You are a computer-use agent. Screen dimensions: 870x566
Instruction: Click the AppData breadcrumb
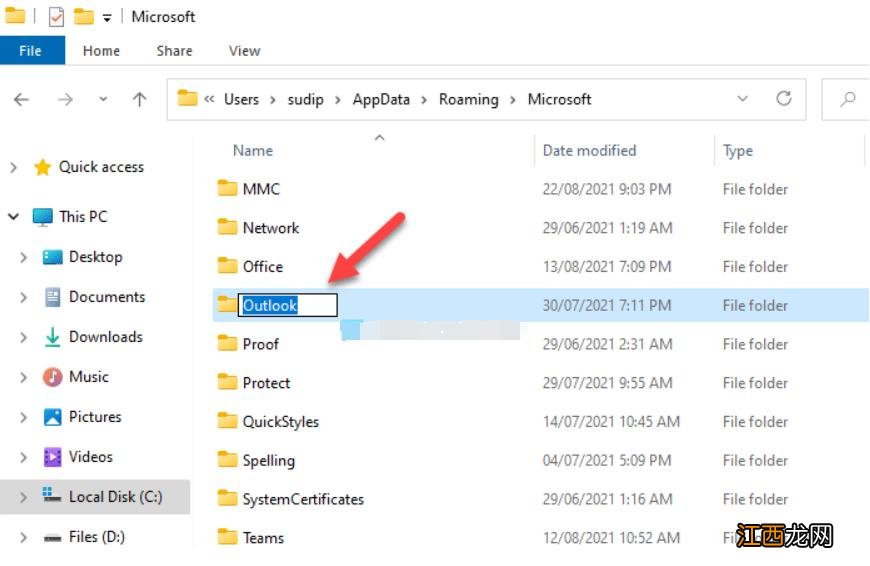[381, 99]
